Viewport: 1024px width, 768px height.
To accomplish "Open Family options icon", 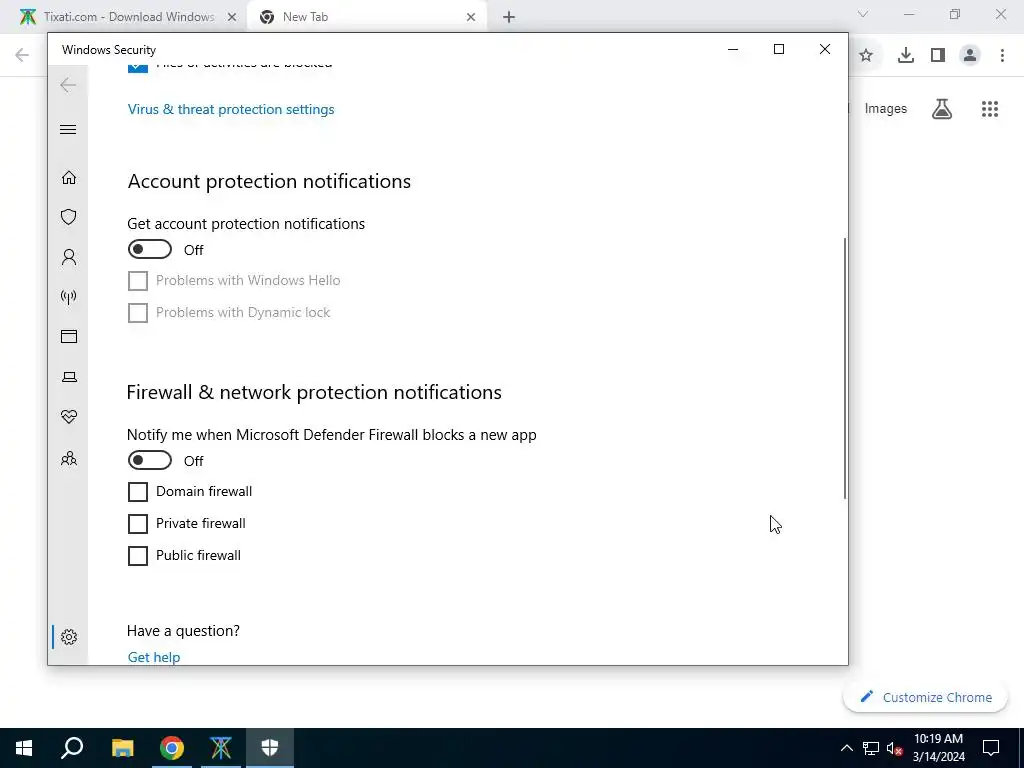I will 69,458.
